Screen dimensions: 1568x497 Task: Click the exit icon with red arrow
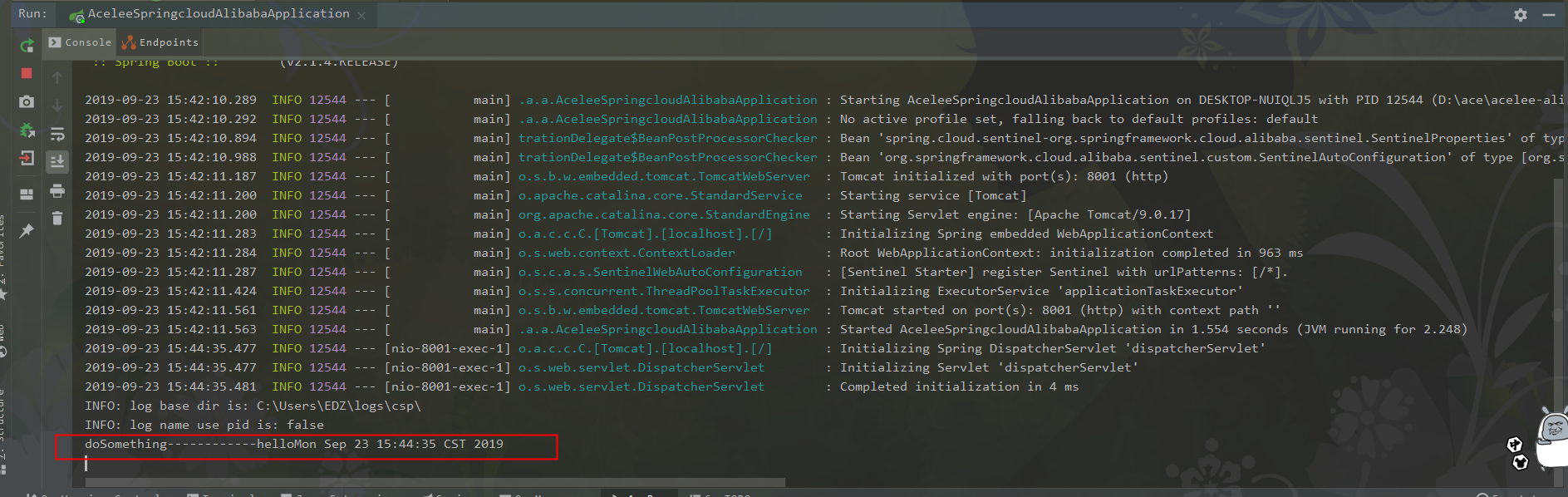coord(27,158)
